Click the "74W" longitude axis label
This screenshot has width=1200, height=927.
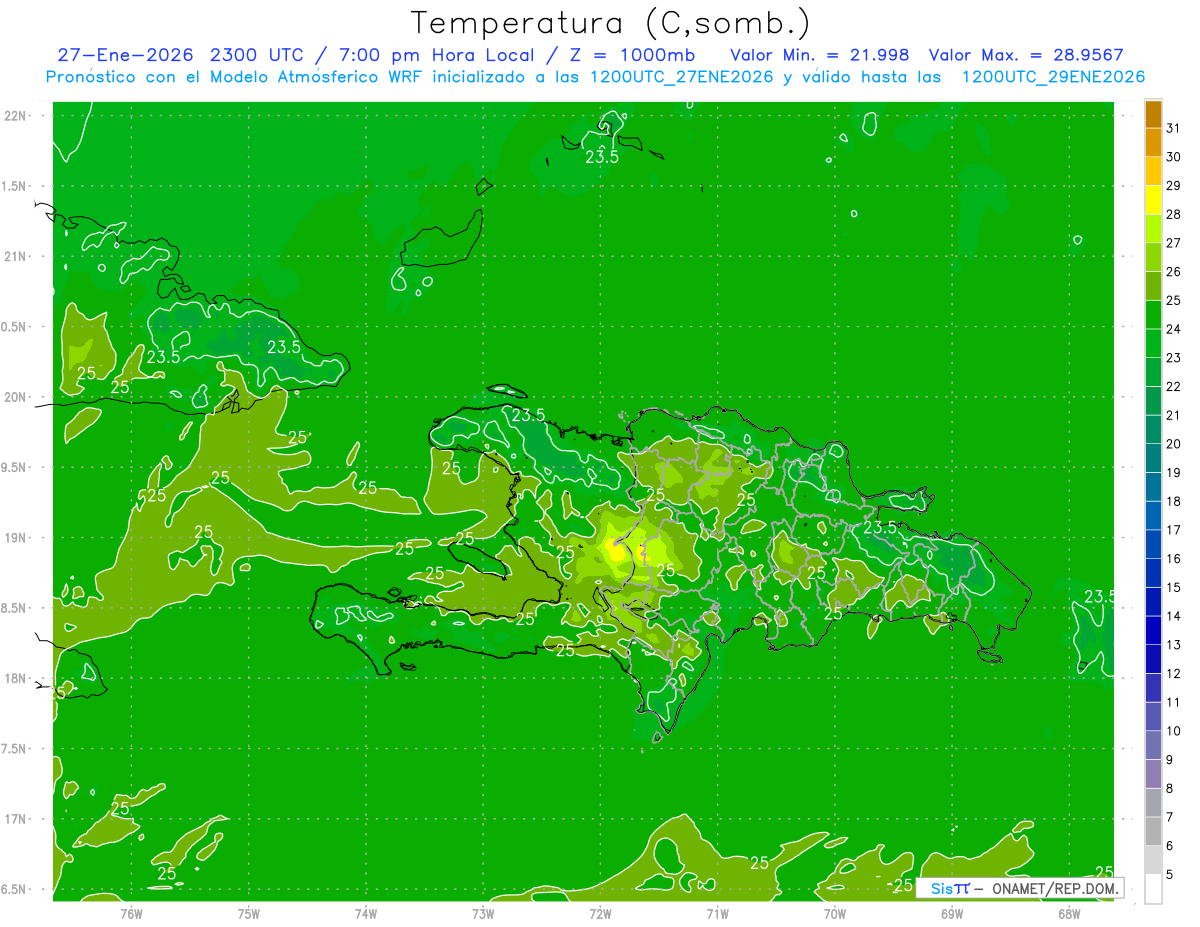tap(366, 914)
